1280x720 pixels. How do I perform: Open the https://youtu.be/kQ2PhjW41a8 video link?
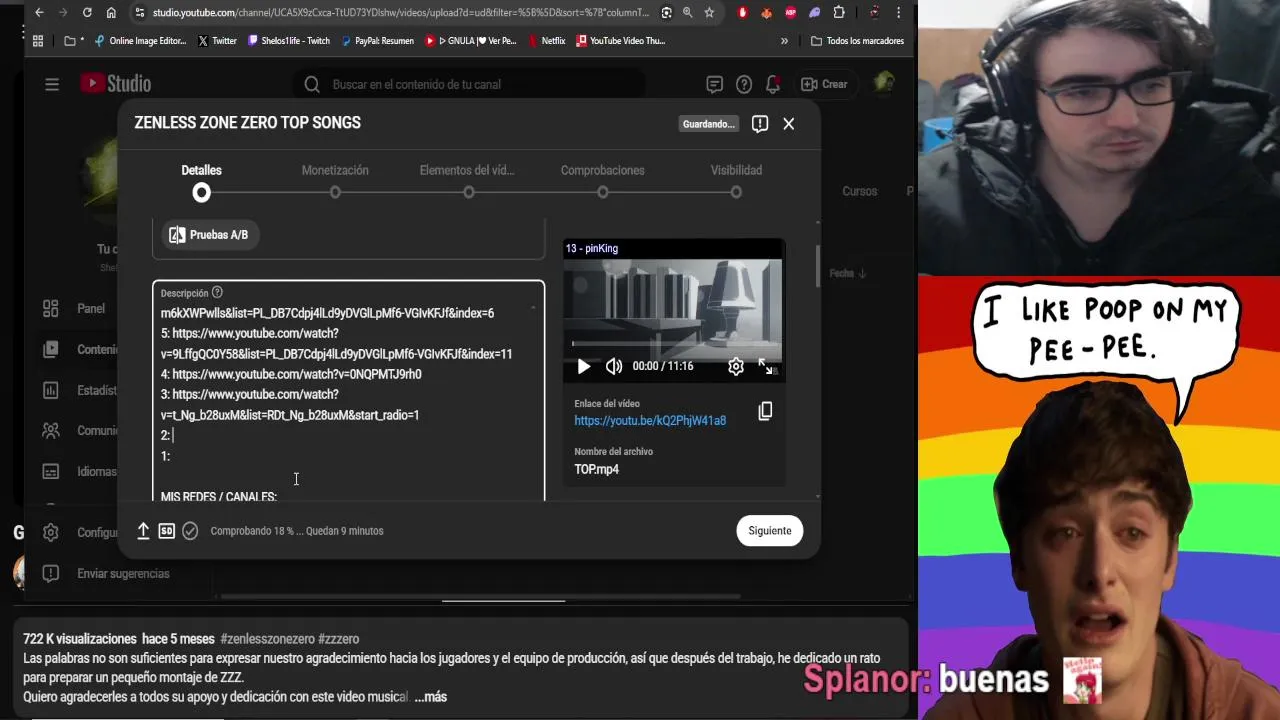point(650,421)
